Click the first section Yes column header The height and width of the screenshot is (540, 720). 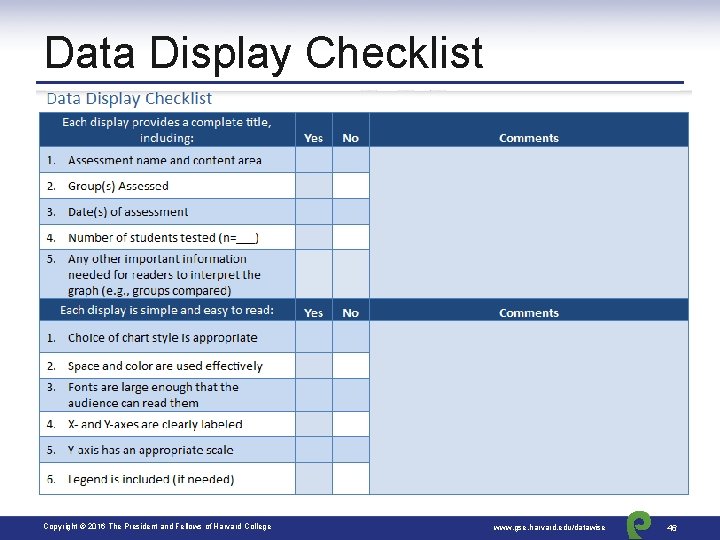[x=314, y=138]
